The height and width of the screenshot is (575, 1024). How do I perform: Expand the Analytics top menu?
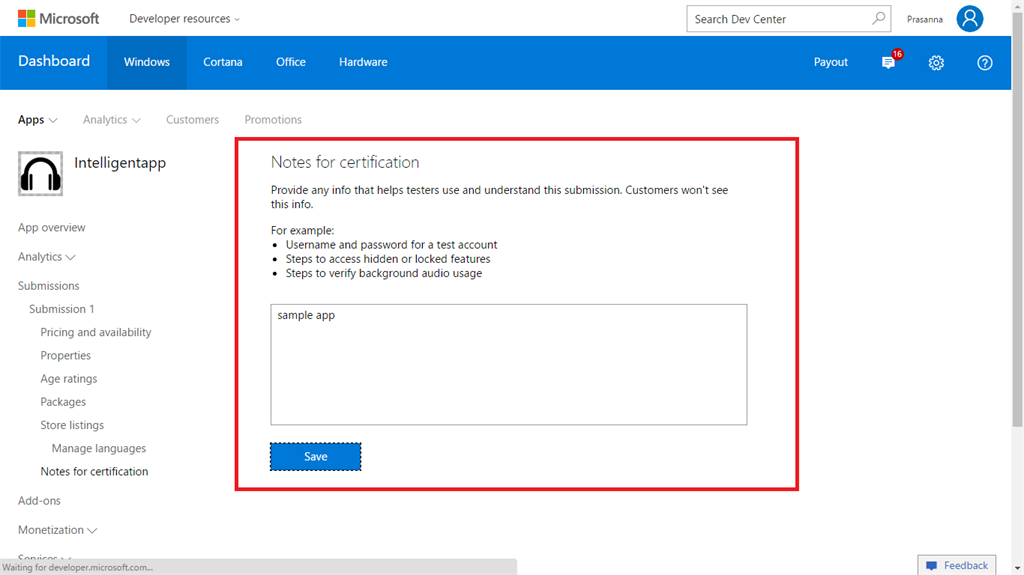pos(111,120)
